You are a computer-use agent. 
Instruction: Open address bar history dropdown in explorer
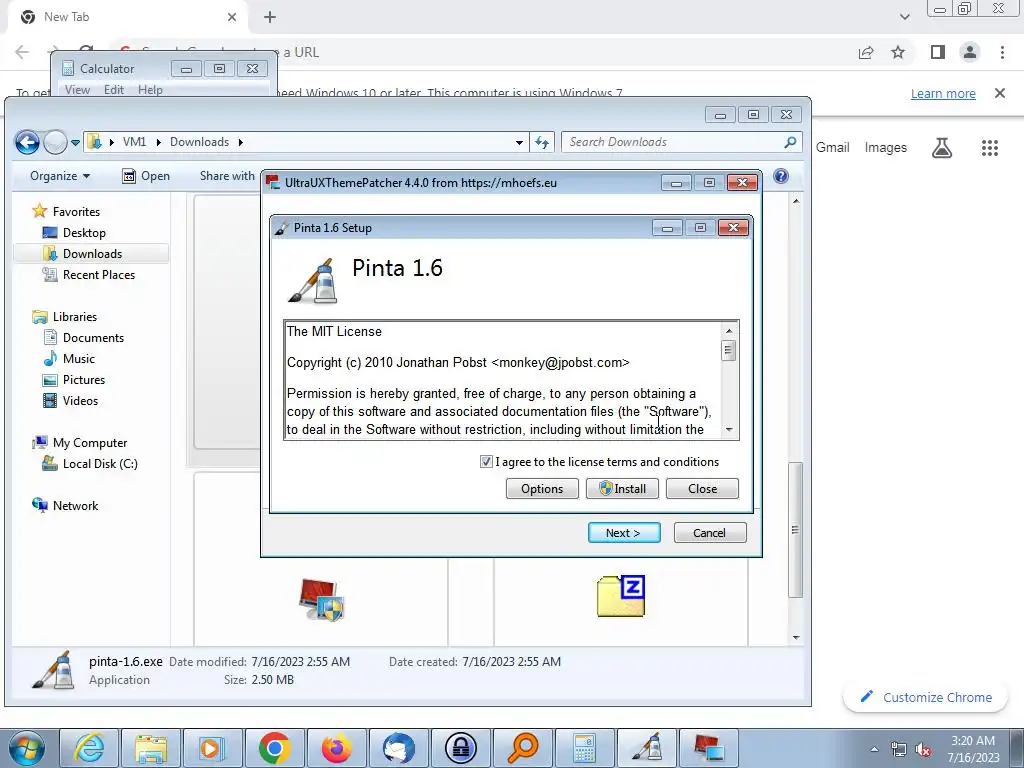pyautogui.click(x=519, y=142)
